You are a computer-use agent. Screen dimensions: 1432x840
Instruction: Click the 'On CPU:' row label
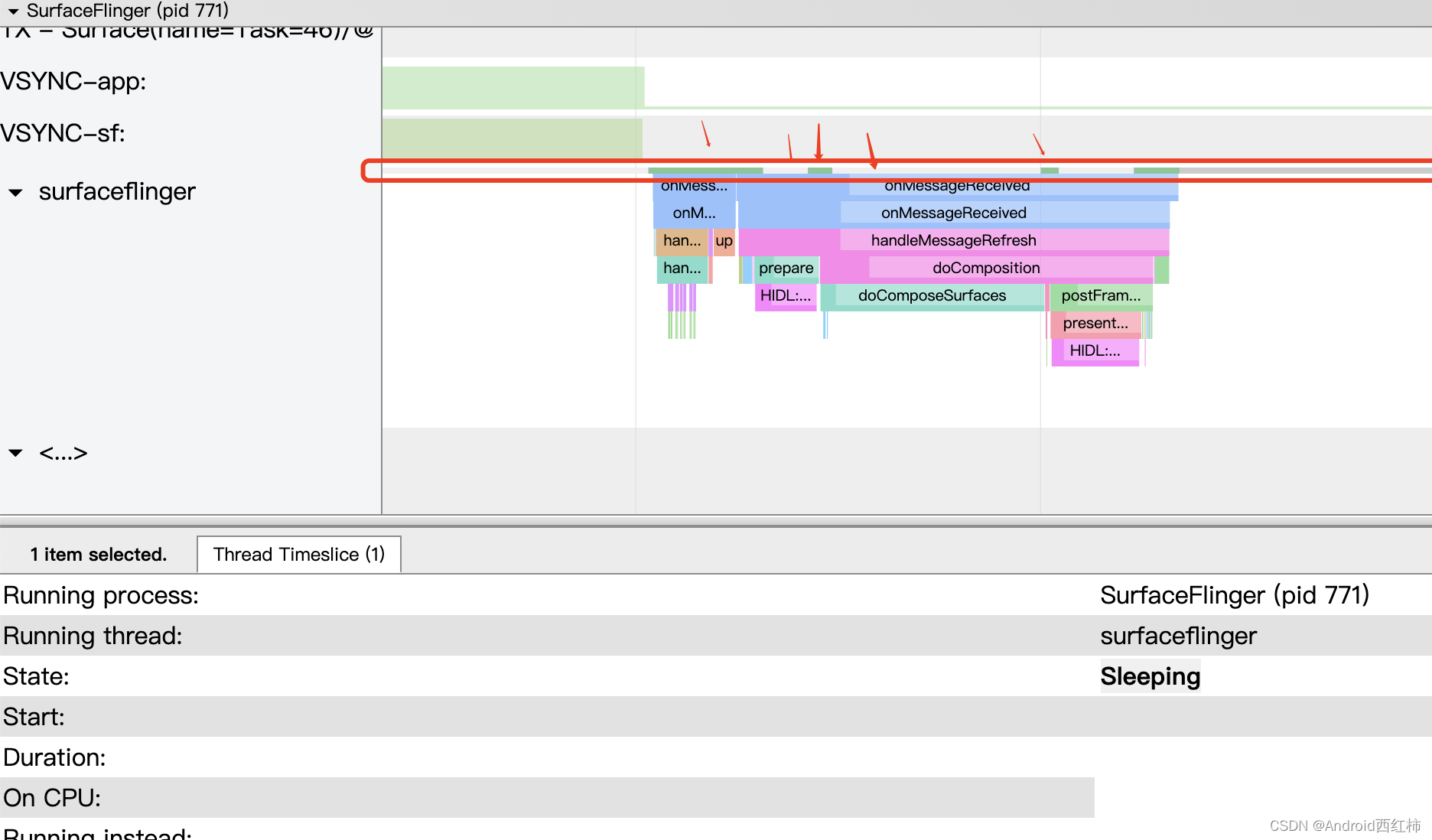pyautogui.click(x=52, y=798)
